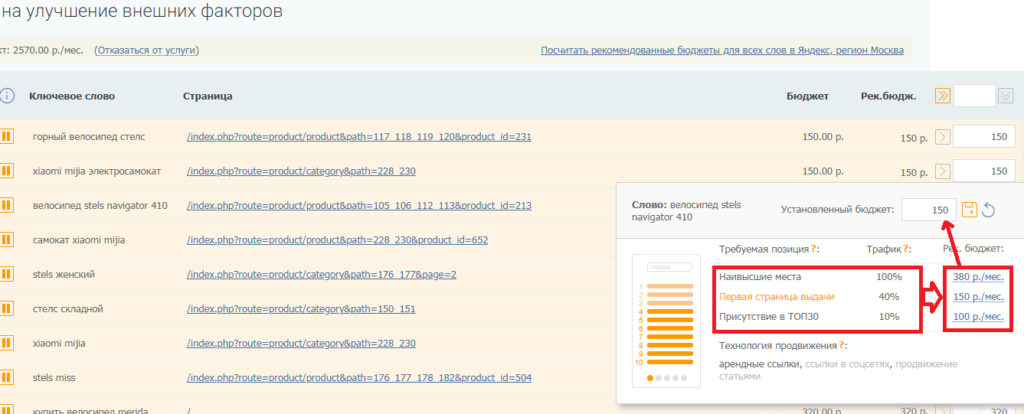Open page link in the 'xiaomi mijia' row
Screen dimensions: 1024x414
[301, 343]
